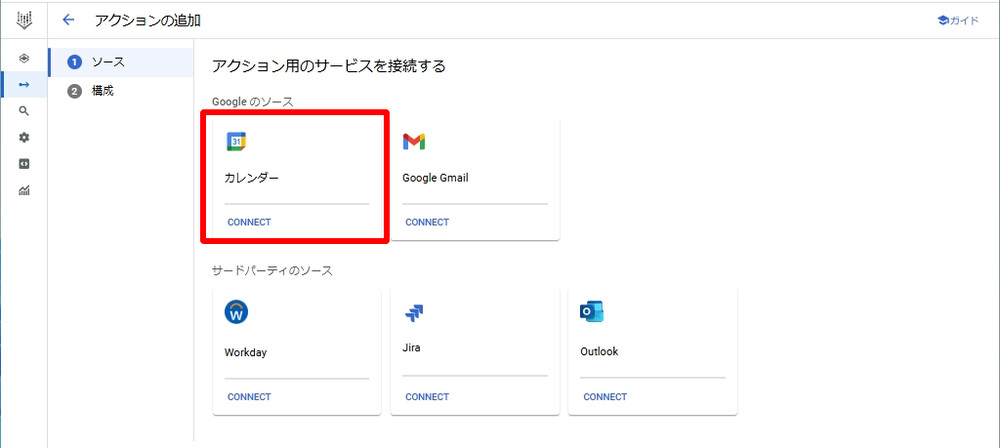This screenshot has height=448, width=1000.
Task: Open the code embed icon in the sidebar
Action: (x=24, y=164)
